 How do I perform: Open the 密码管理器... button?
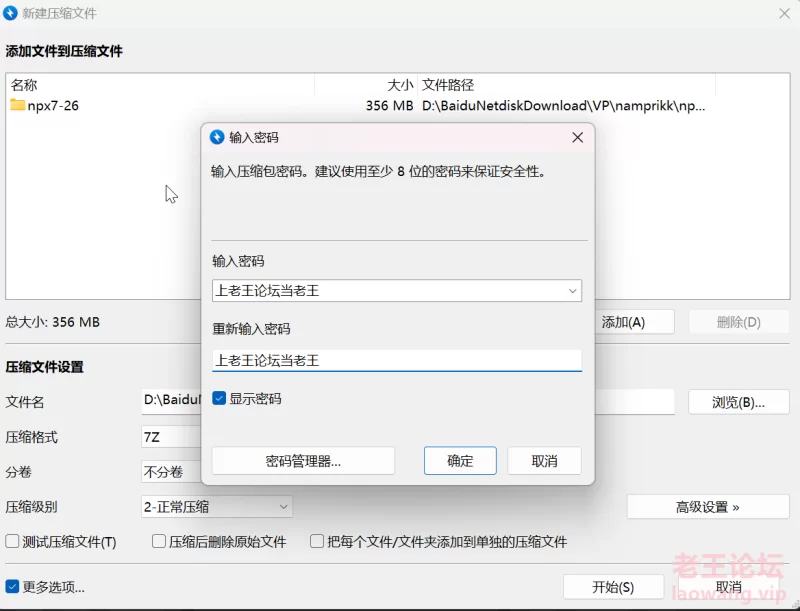[303, 461]
